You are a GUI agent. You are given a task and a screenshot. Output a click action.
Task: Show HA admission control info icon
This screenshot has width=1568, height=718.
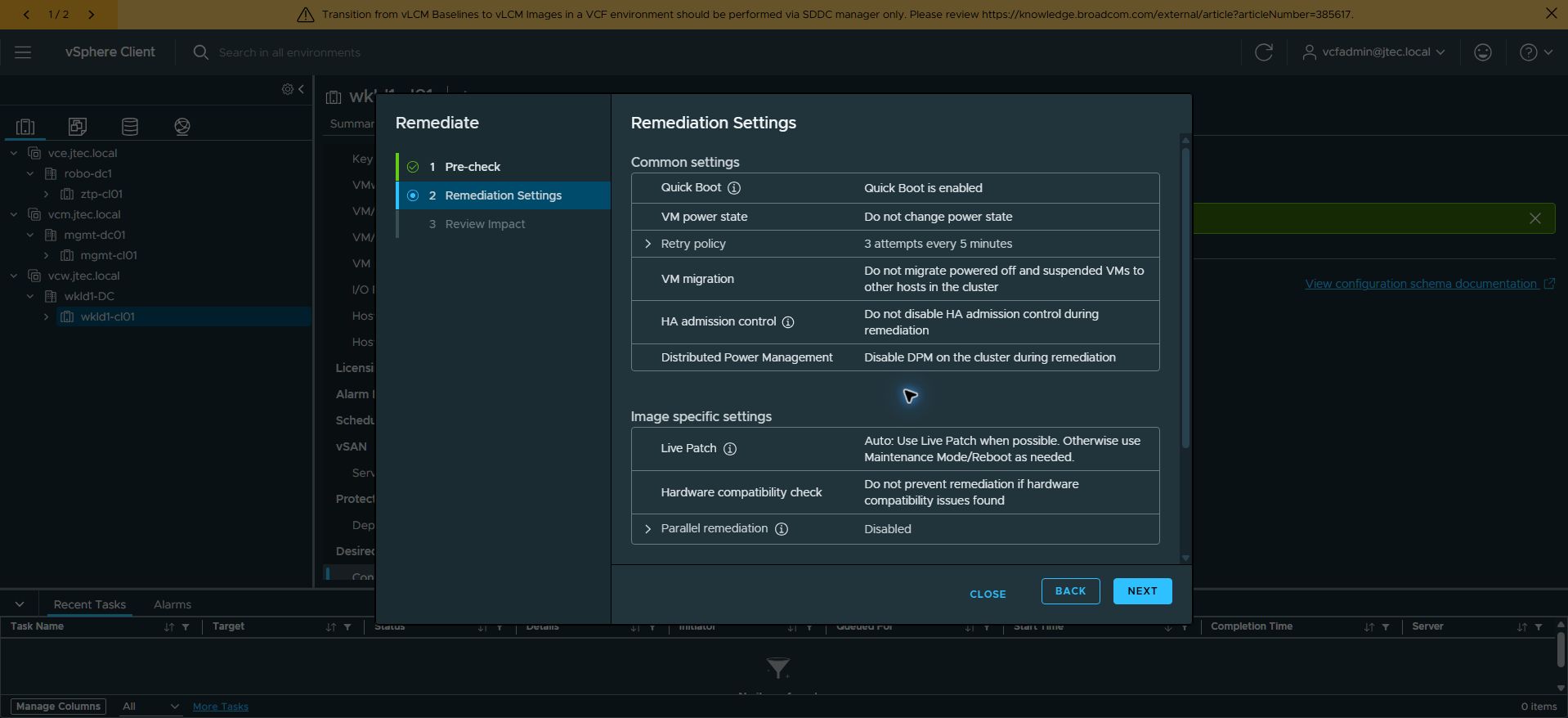coord(788,322)
